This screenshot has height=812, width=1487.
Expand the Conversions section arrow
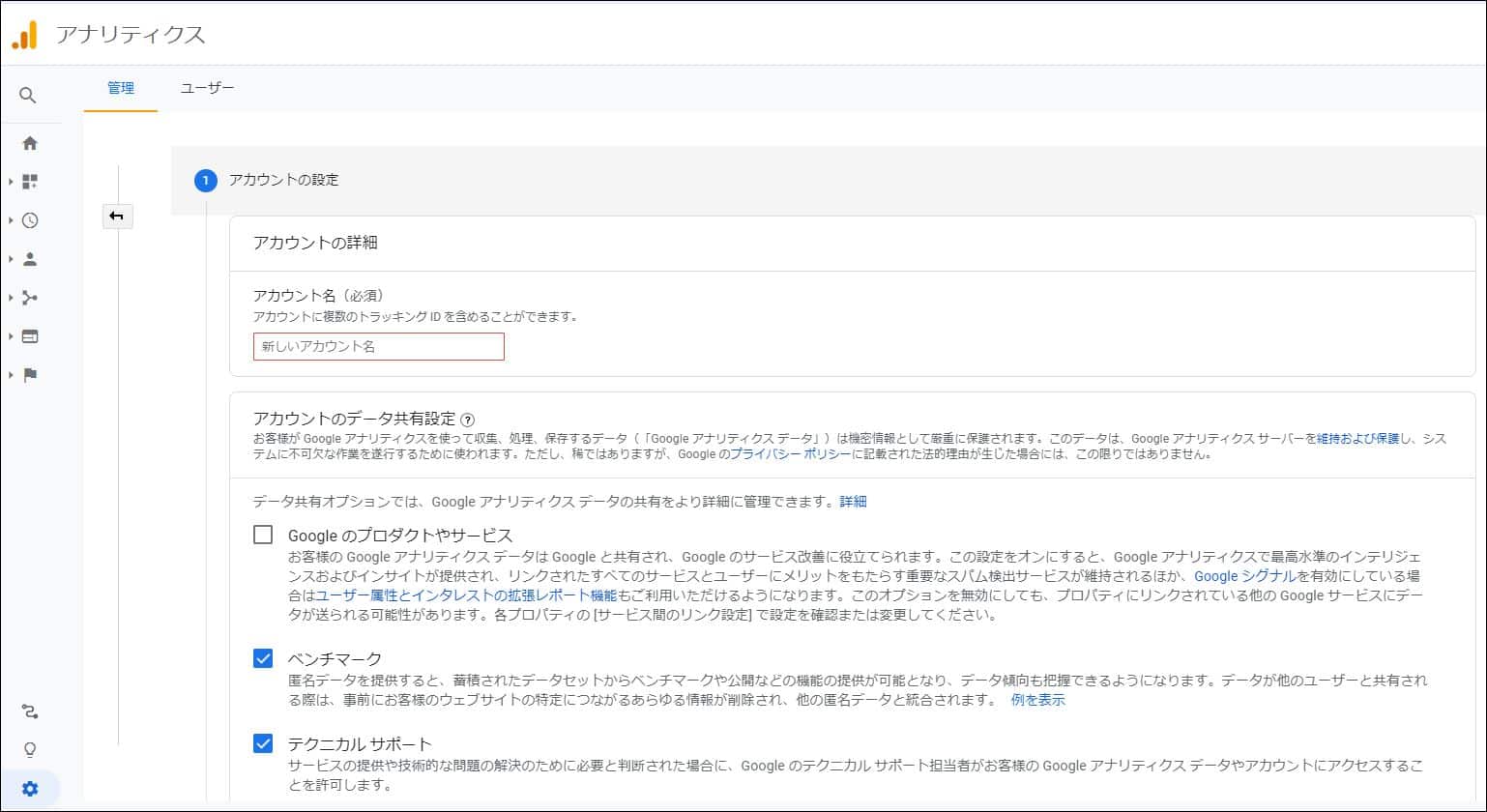tap(11, 375)
